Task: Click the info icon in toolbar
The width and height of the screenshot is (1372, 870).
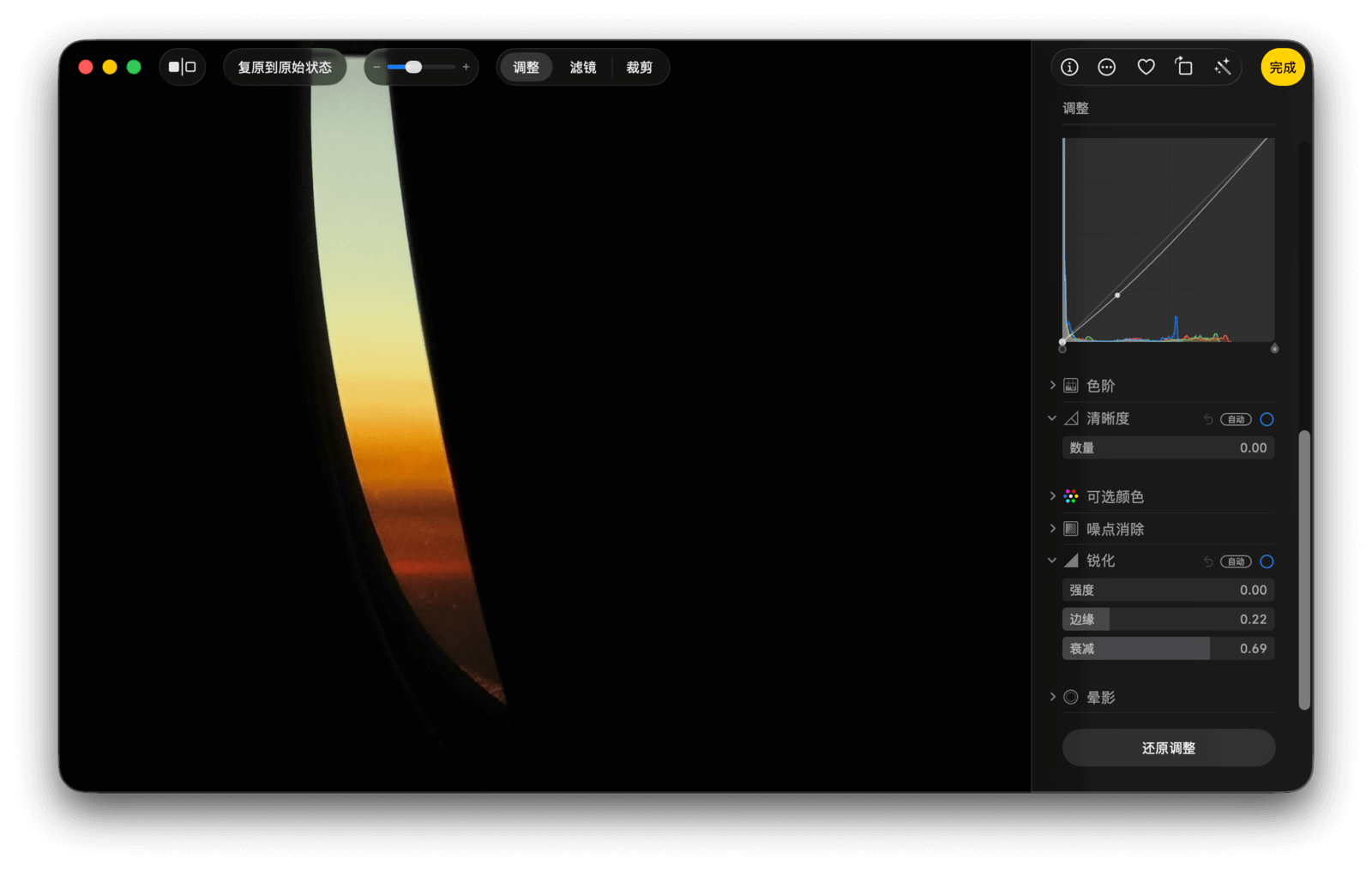Action: click(1069, 67)
